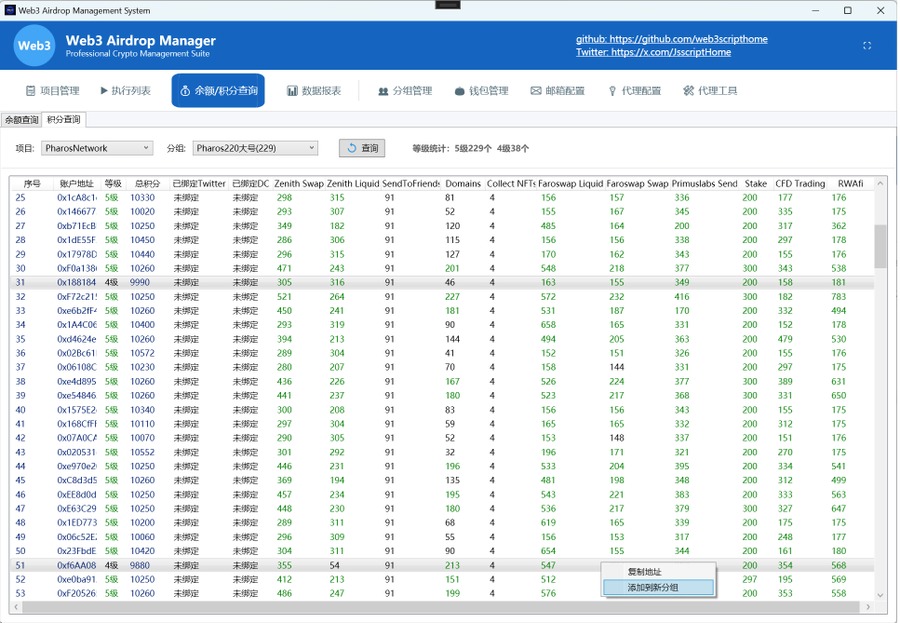
Task: Open 邮箱配置 mail configuration tab
Action: pos(557,91)
